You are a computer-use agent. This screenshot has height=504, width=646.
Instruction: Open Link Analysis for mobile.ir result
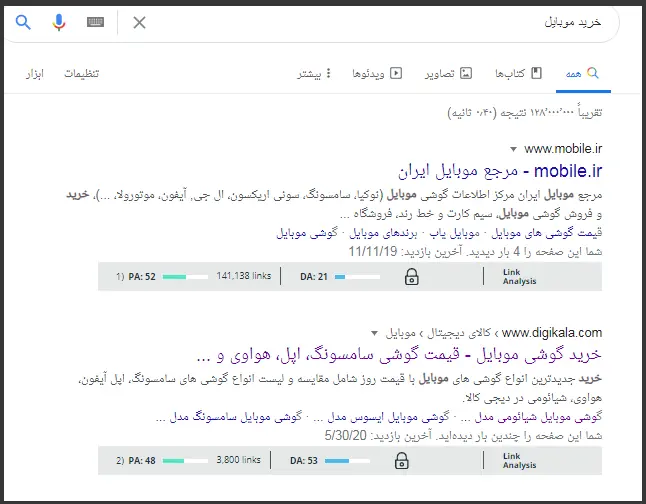click(519, 277)
